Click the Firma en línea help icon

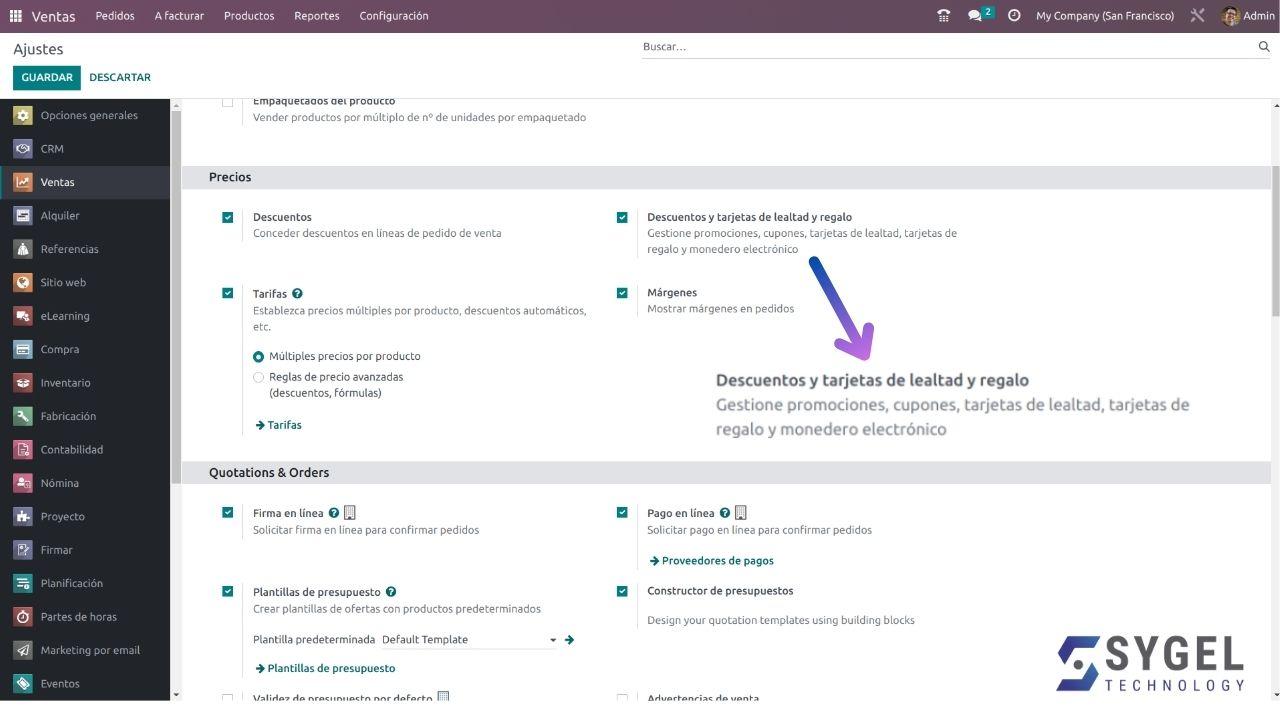click(334, 513)
